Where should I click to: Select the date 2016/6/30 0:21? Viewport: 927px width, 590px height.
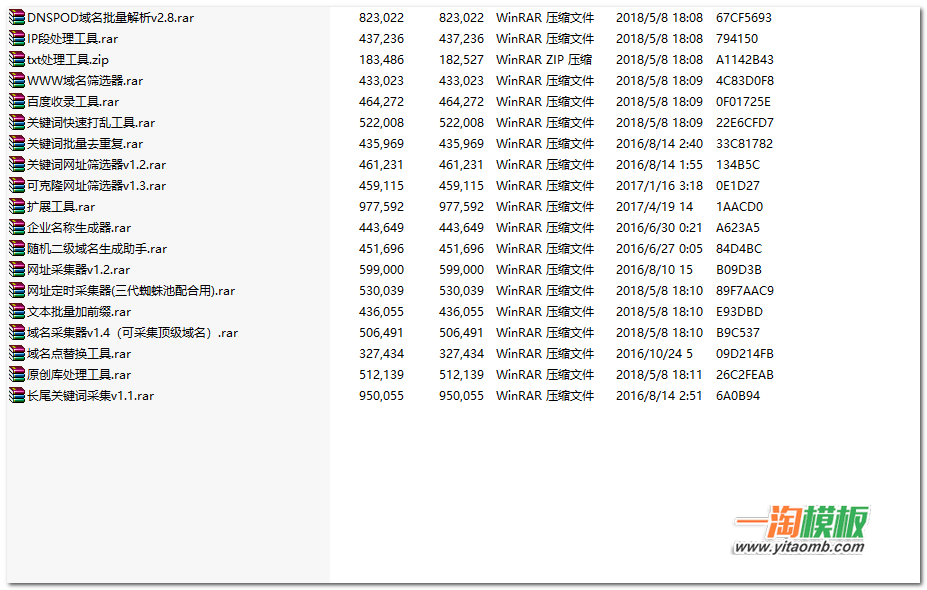click(x=659, y=228)
